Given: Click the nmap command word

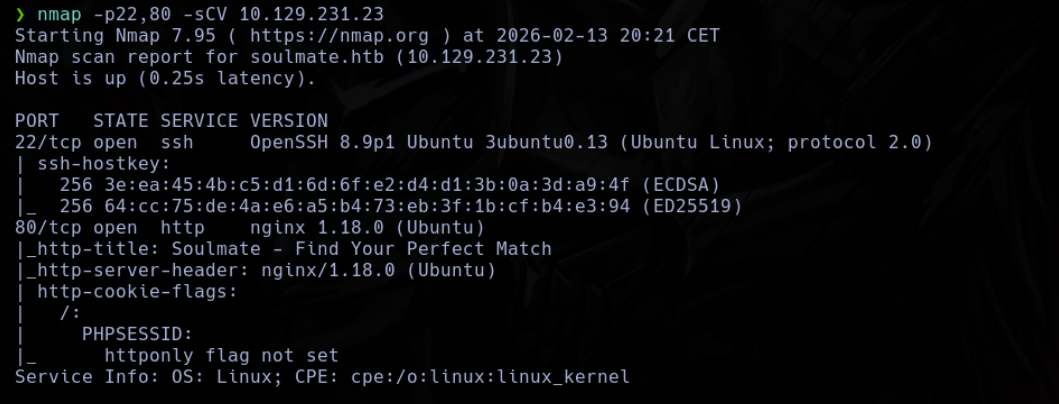Looking at the screenshot, I should [x=59, y=14].
